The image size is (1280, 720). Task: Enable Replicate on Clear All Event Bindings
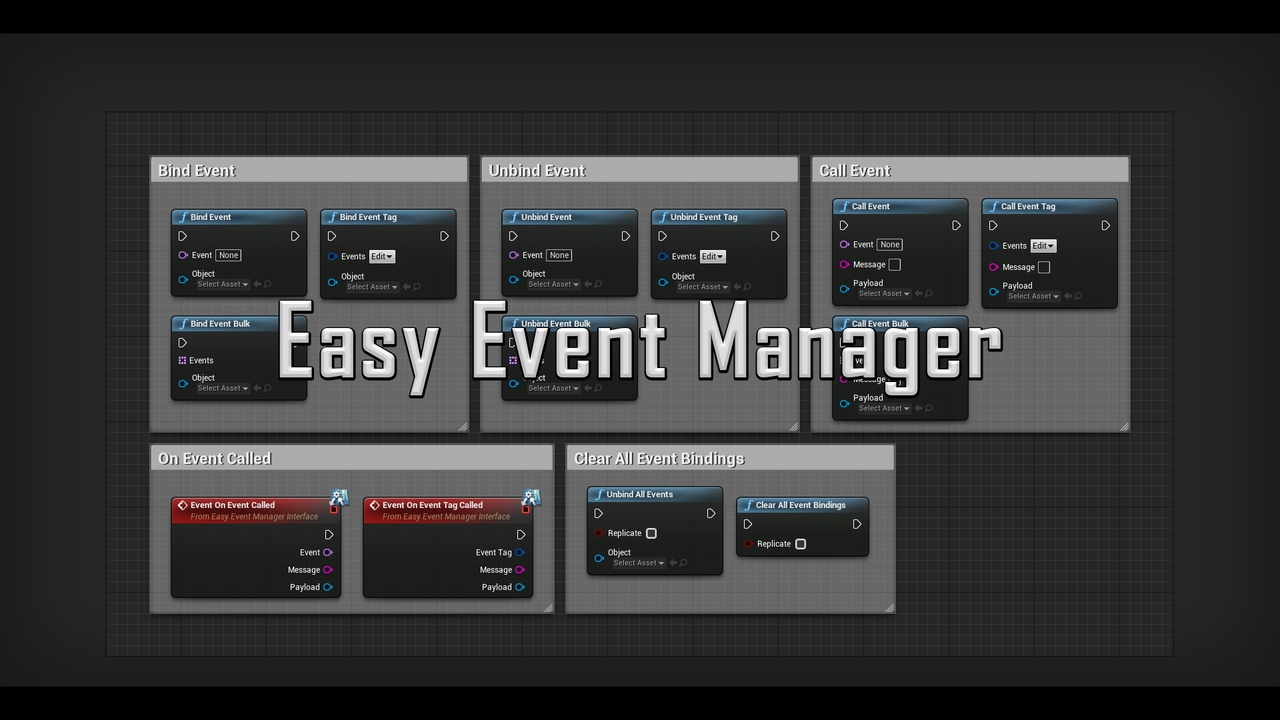pos(801,544)
